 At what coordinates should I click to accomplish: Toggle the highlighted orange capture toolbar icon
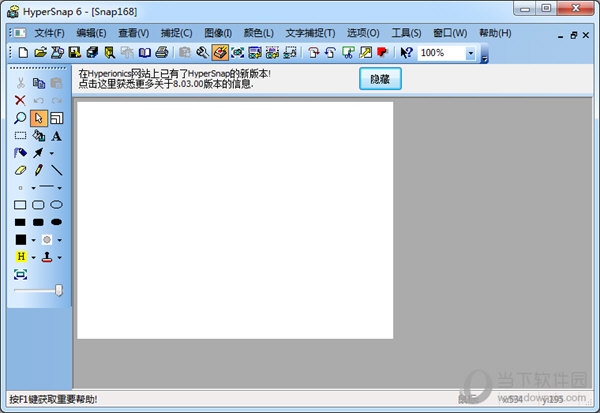[x=220, y=52]
